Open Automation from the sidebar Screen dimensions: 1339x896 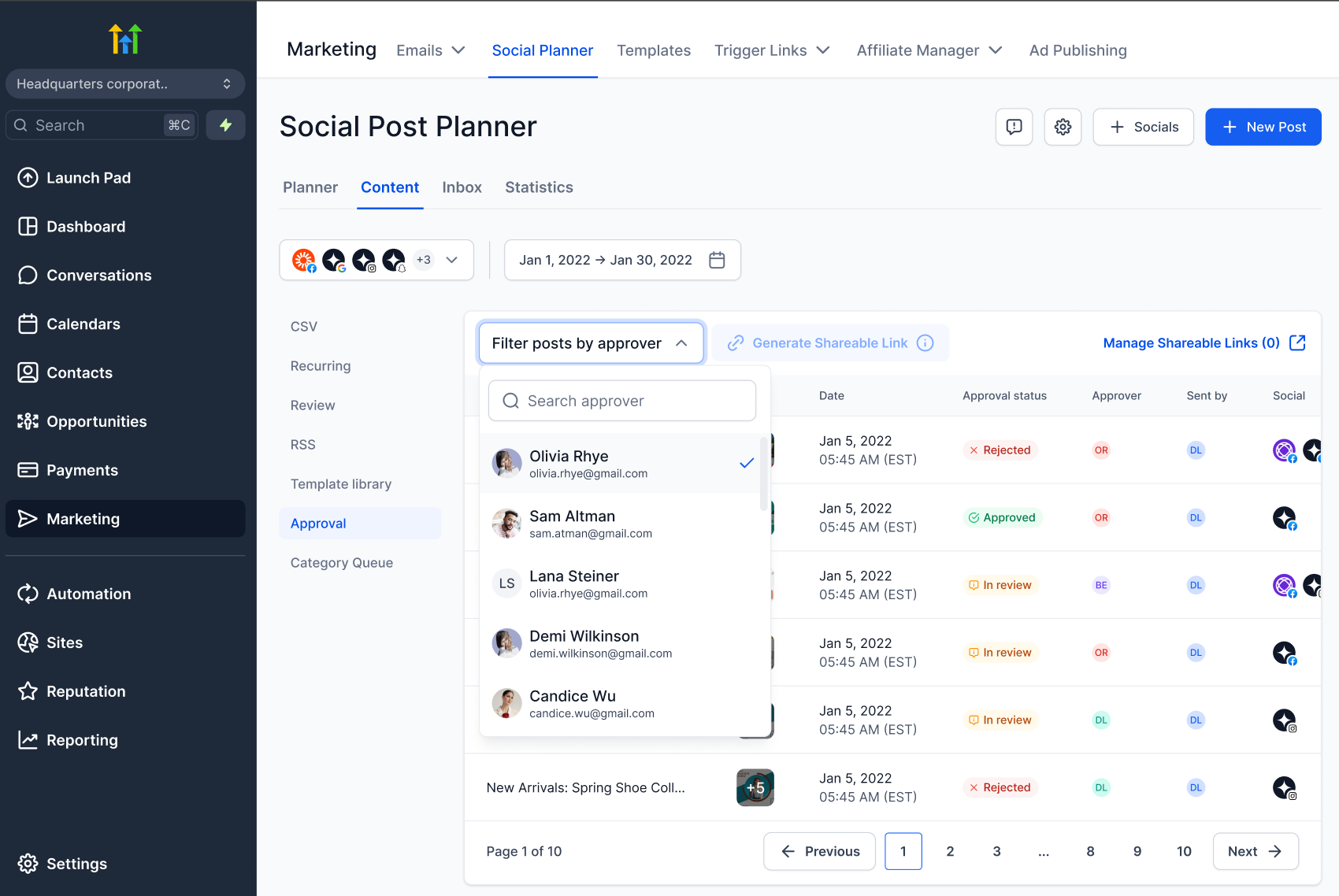(88, 594)
